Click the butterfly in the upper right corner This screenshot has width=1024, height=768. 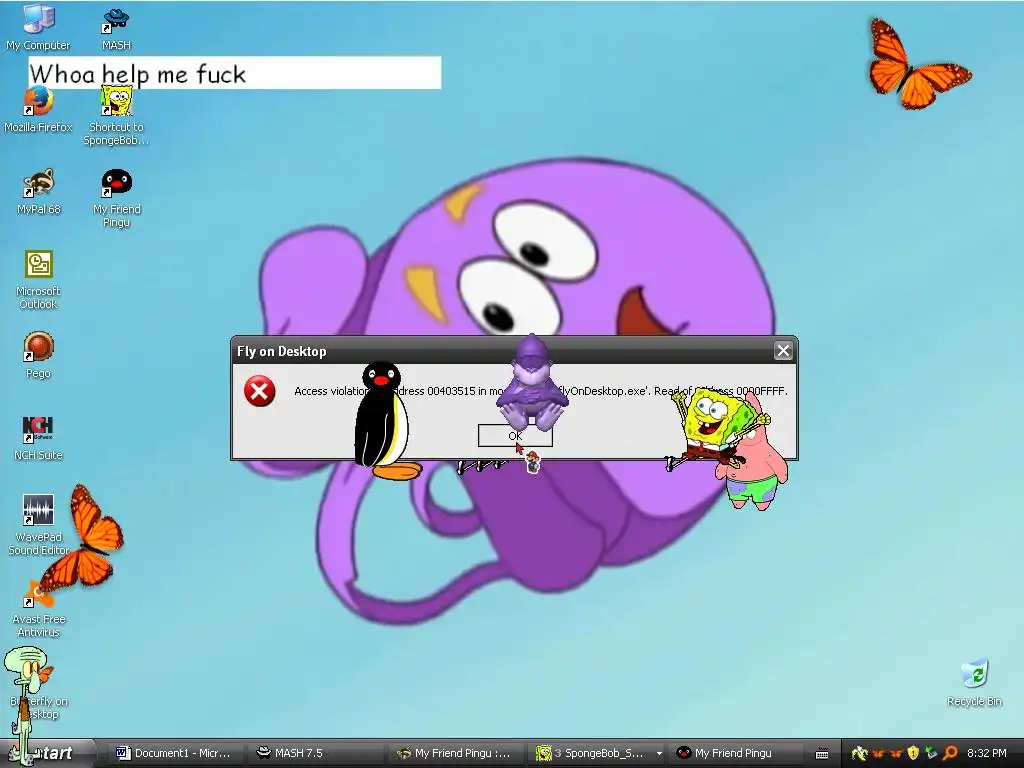coord(919,63)
